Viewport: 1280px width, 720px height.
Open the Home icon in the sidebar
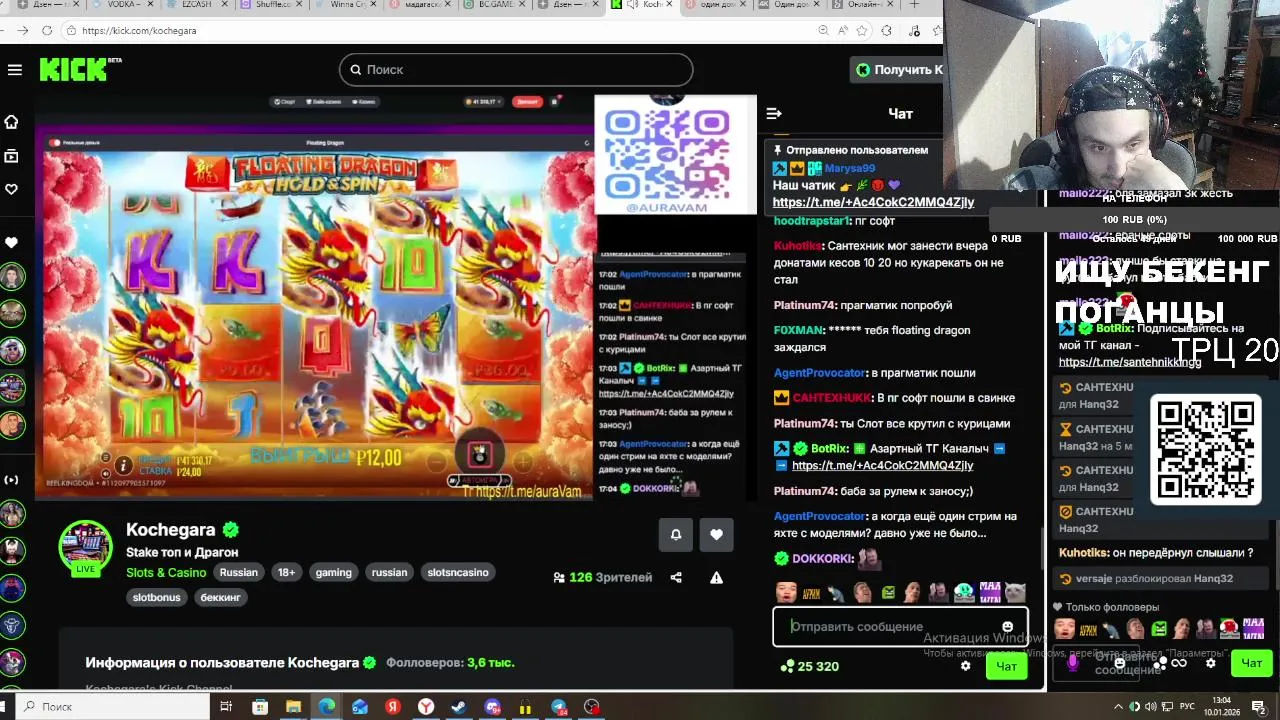11,122
